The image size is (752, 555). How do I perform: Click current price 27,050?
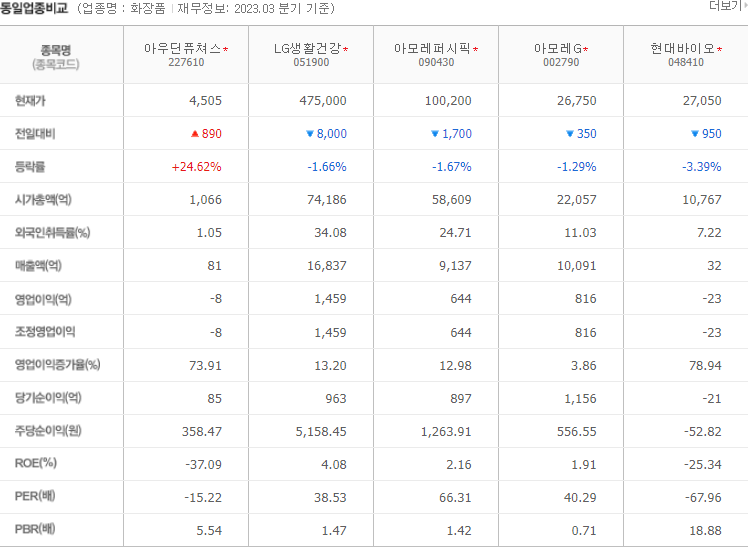(702, 101)
